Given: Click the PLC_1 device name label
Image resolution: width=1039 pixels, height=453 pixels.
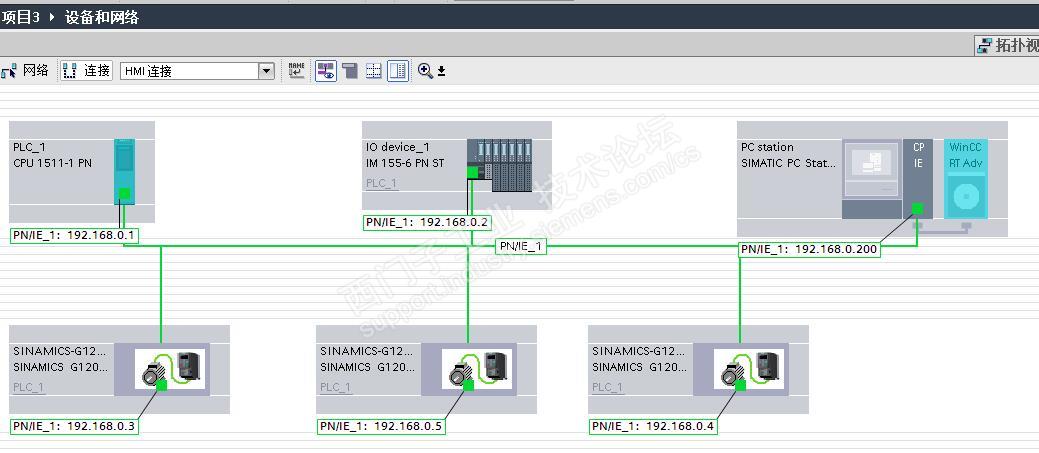Looking at the screenshot, I should (x=29, y=147).
